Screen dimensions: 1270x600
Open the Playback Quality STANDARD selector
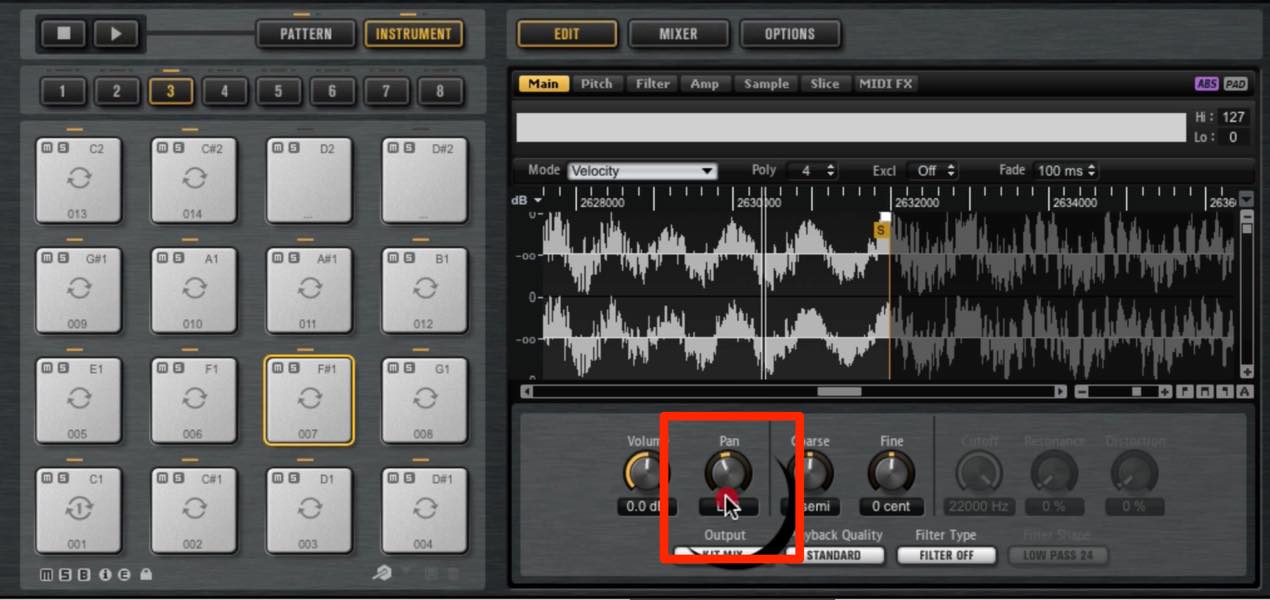pyautogui.click(x=834, y=555)
